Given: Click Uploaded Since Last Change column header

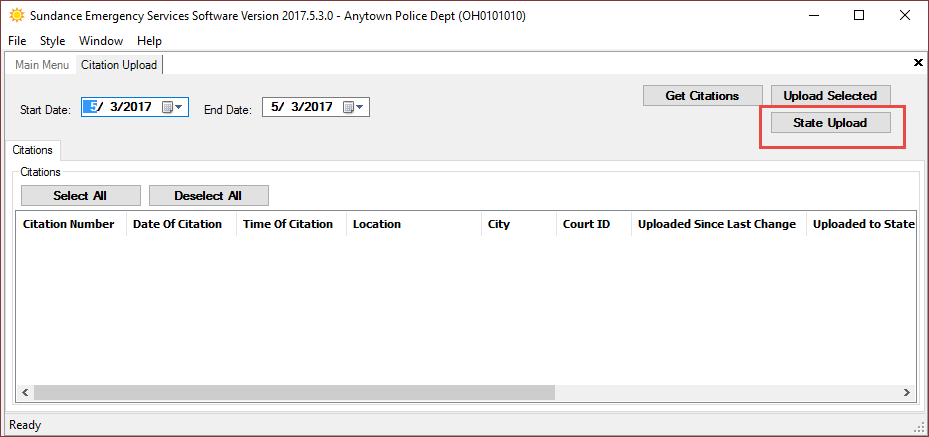Looking at the screenshot, I should 719,224.
